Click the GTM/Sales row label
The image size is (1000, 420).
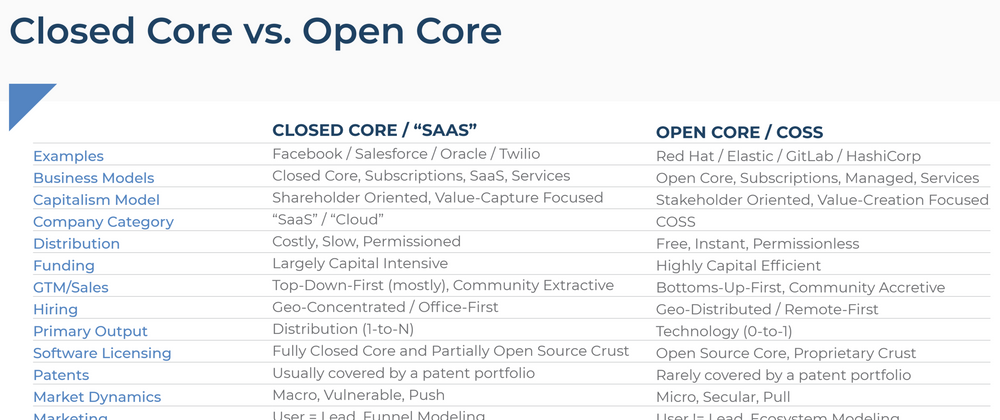[x=71, y=287]
